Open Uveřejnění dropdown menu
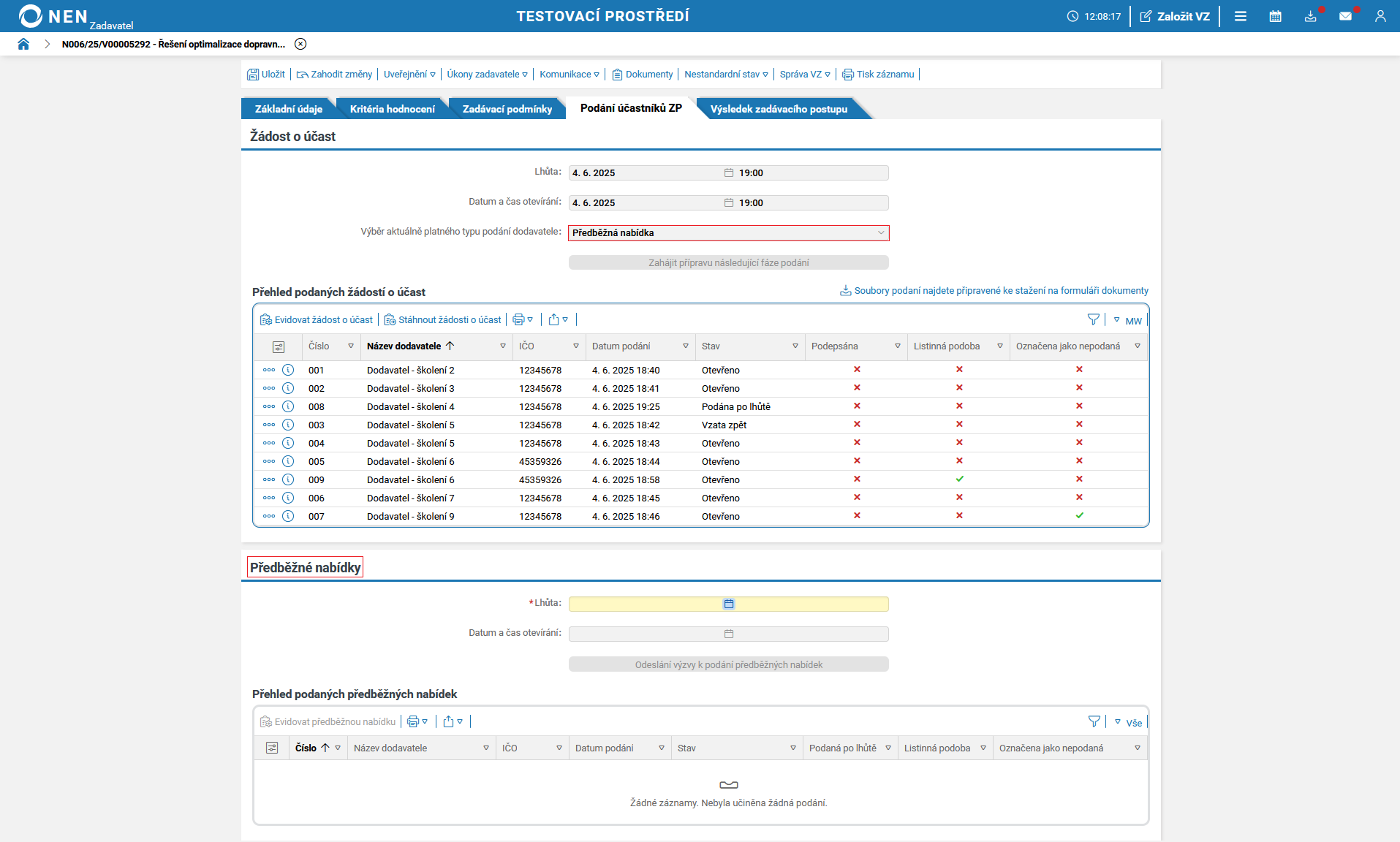This screenshot has height=842, width=1400. (x=409, y=75)
